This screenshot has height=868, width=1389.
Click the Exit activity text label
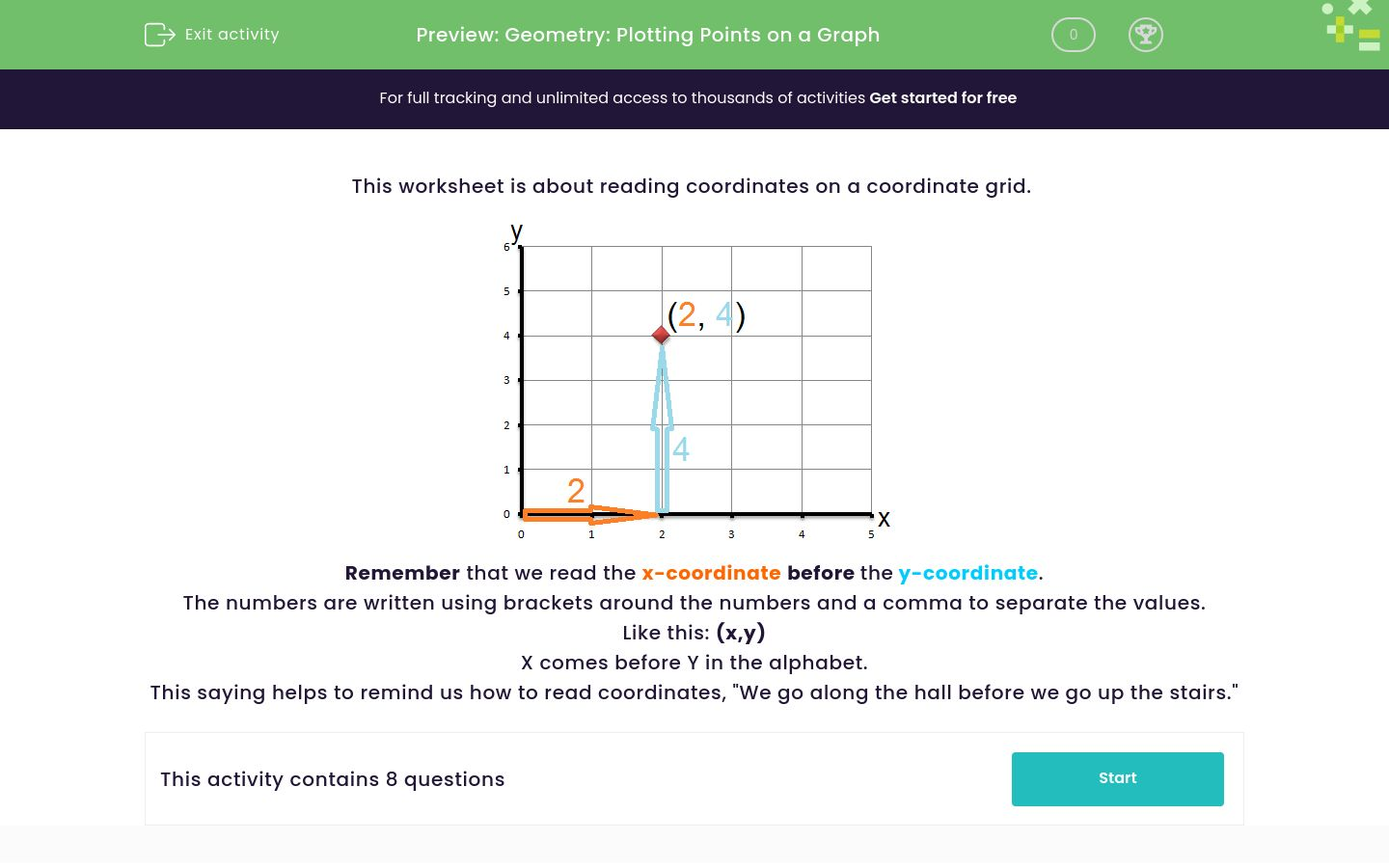(x=231, y=34)
